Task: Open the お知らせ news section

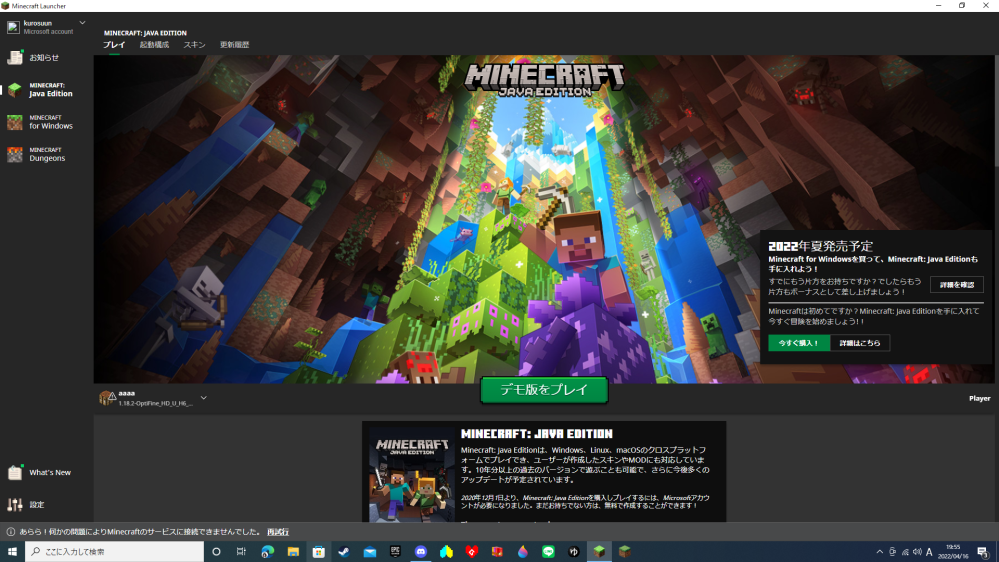Action: (43, 57)
